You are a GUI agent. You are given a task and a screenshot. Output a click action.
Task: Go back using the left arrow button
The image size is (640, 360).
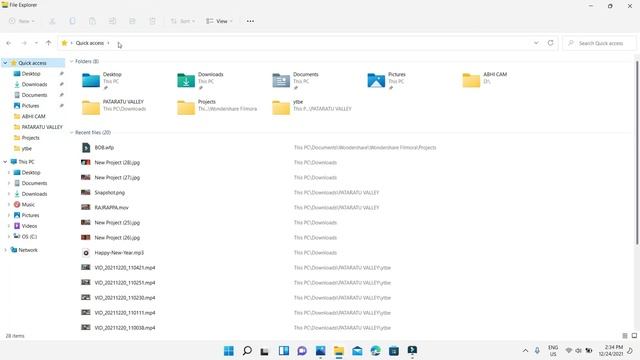click(x=9, y=43)
